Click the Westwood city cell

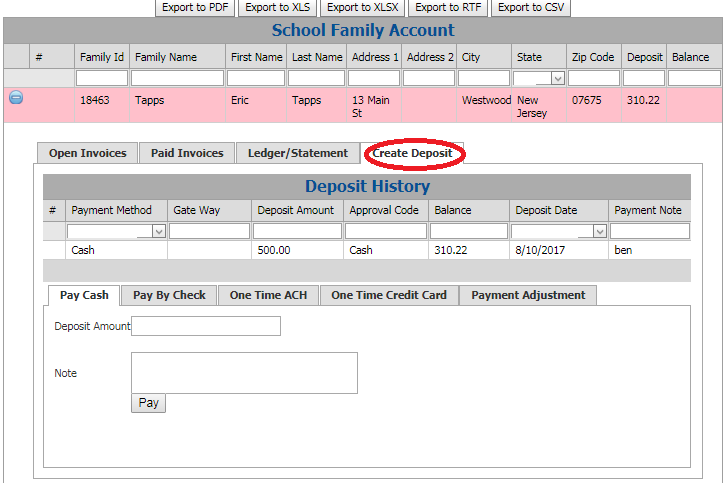tap(484, 105)
